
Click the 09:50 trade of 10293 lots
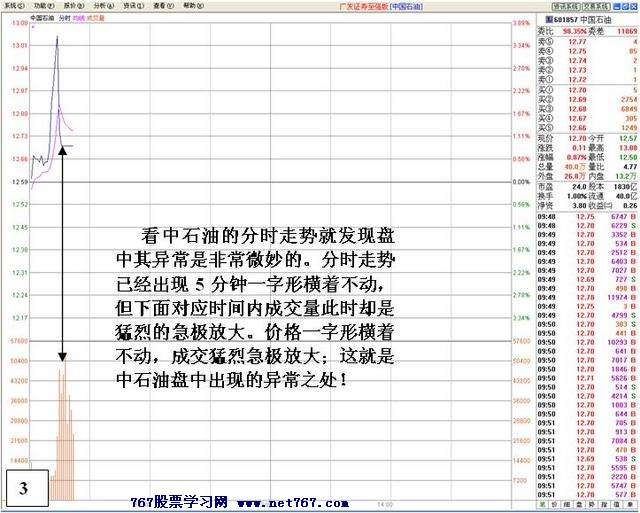587,342
